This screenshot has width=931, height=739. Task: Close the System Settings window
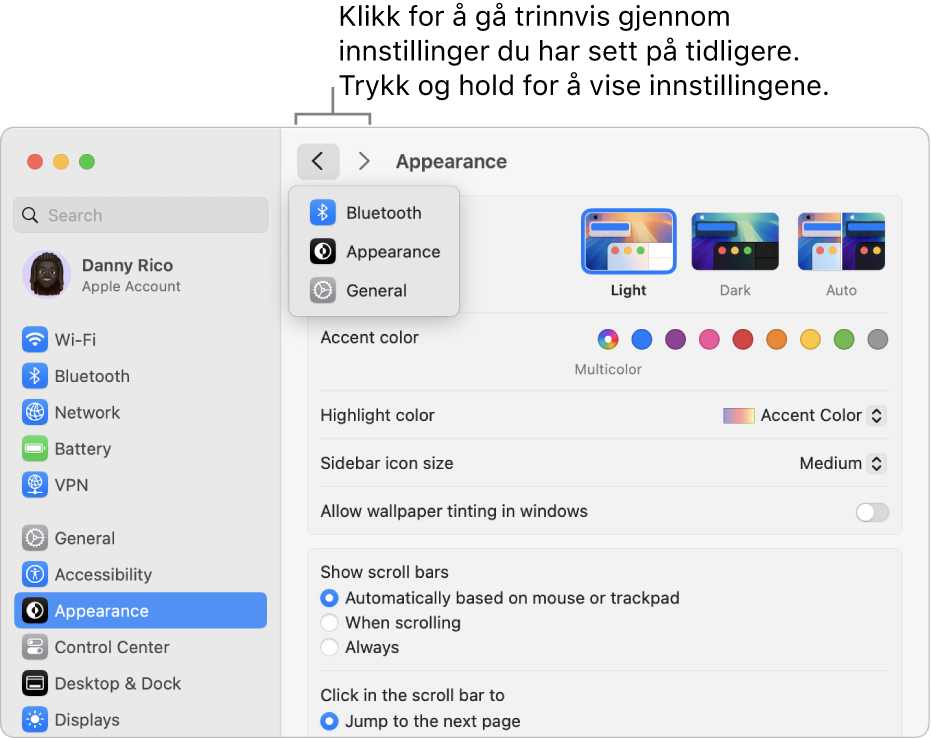[x=35, y=161]
